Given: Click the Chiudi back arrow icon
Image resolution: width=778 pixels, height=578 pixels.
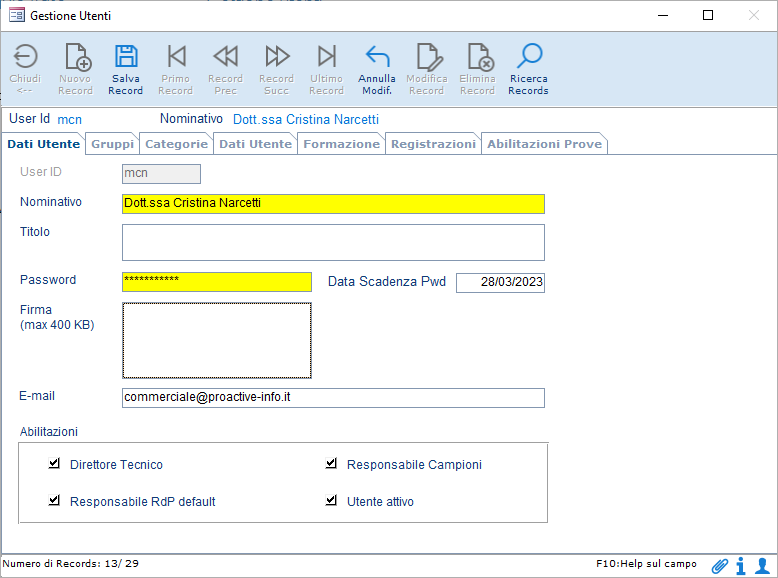Looking at the screenshot, I should click(25, 56).
